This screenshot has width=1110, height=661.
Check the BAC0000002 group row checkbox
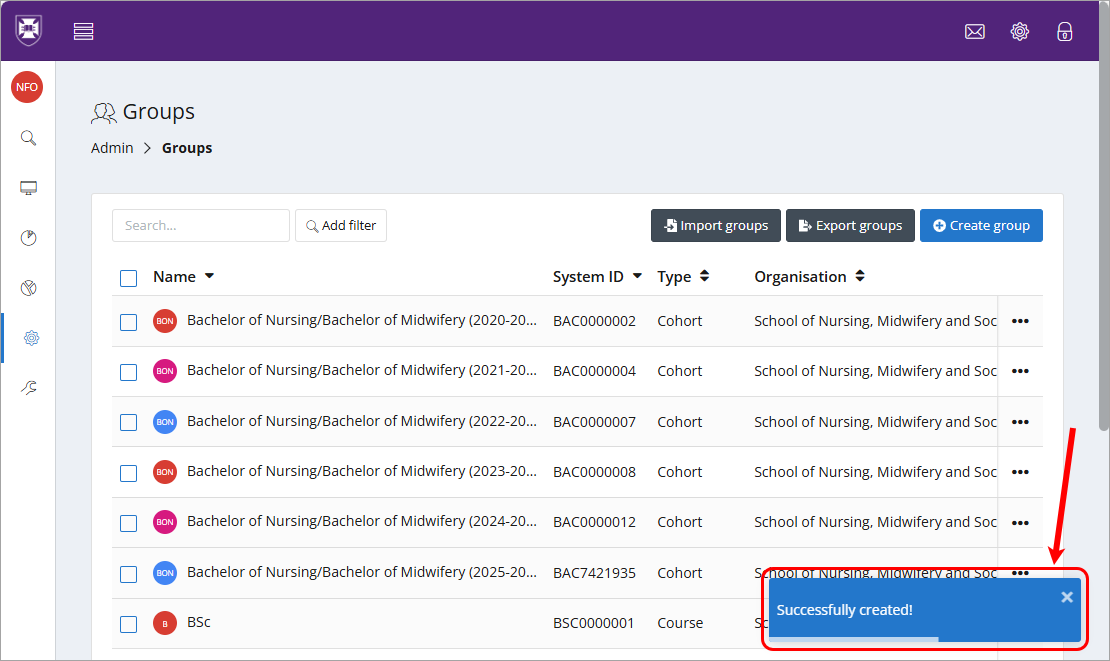click(128, 322)
